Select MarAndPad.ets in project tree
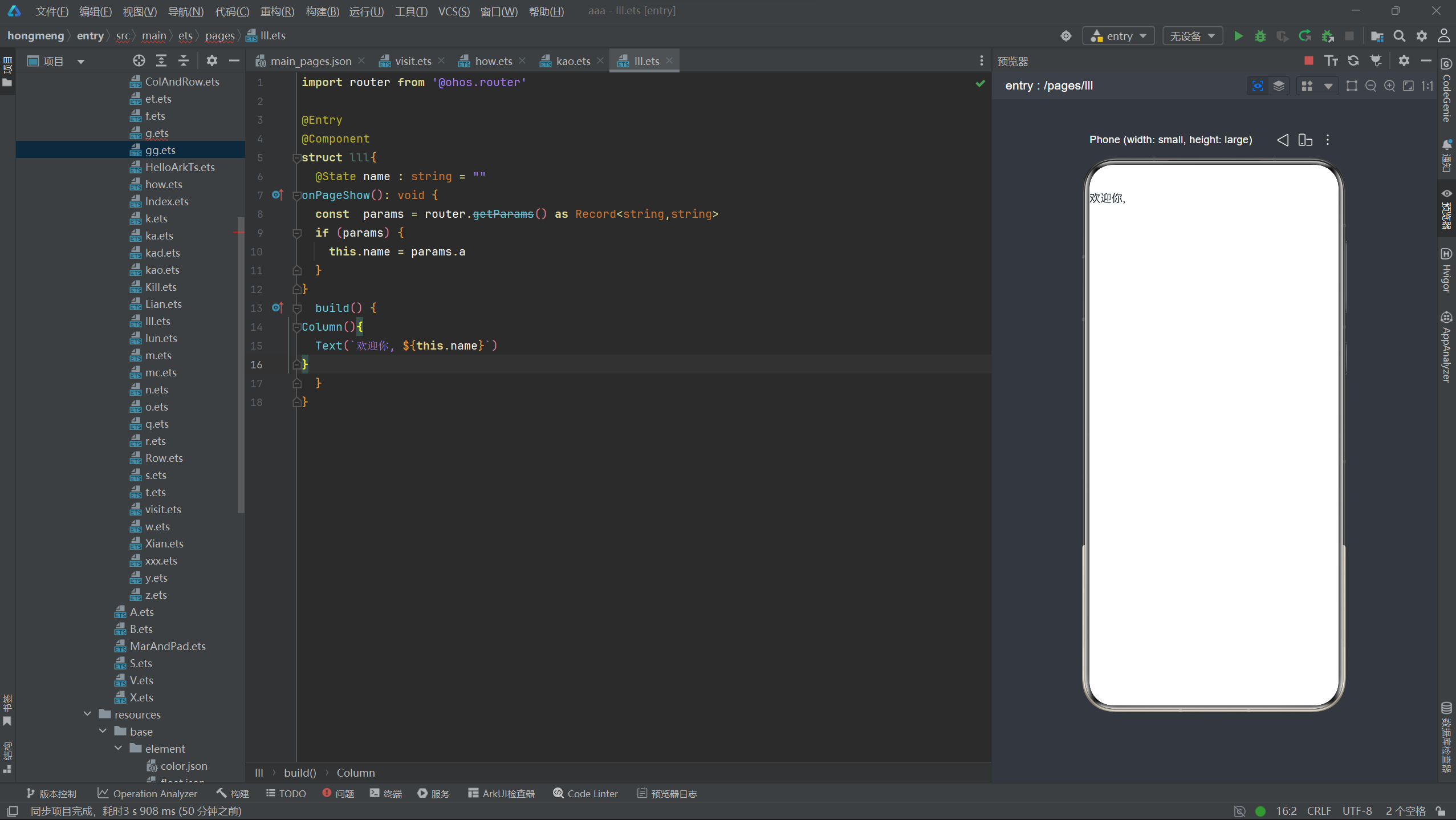 (167, 646)
